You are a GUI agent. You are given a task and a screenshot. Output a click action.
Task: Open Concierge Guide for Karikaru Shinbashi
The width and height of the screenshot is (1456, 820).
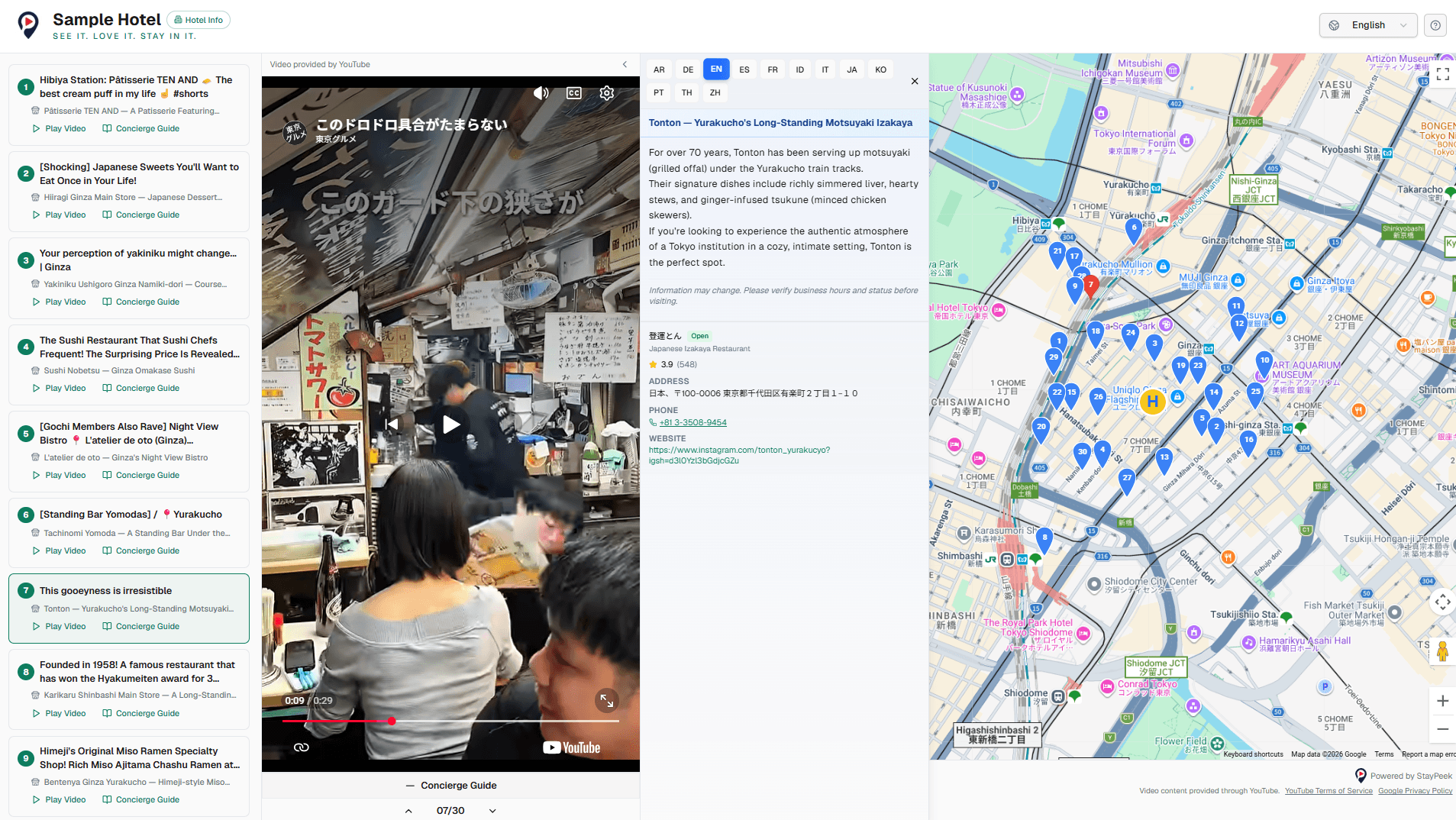[x=141, y=713]
